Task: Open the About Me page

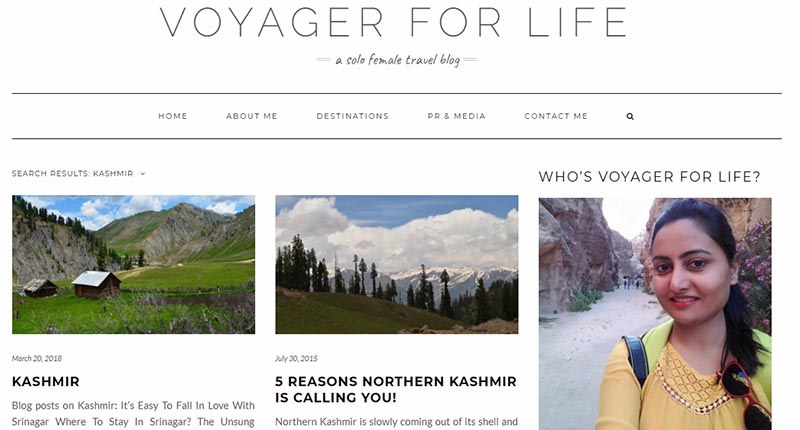Action: click(x=252, y=116)
